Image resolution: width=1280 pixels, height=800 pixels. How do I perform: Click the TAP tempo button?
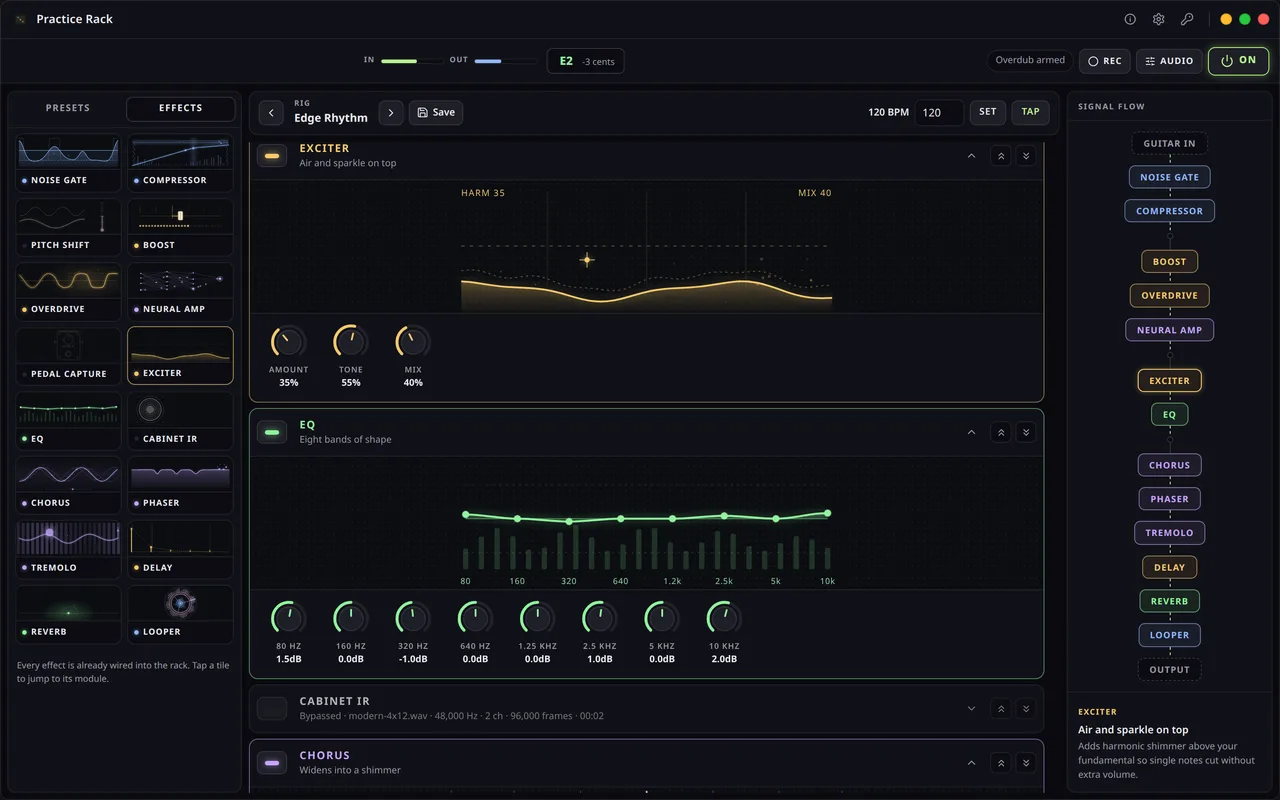coord(1031,112)
